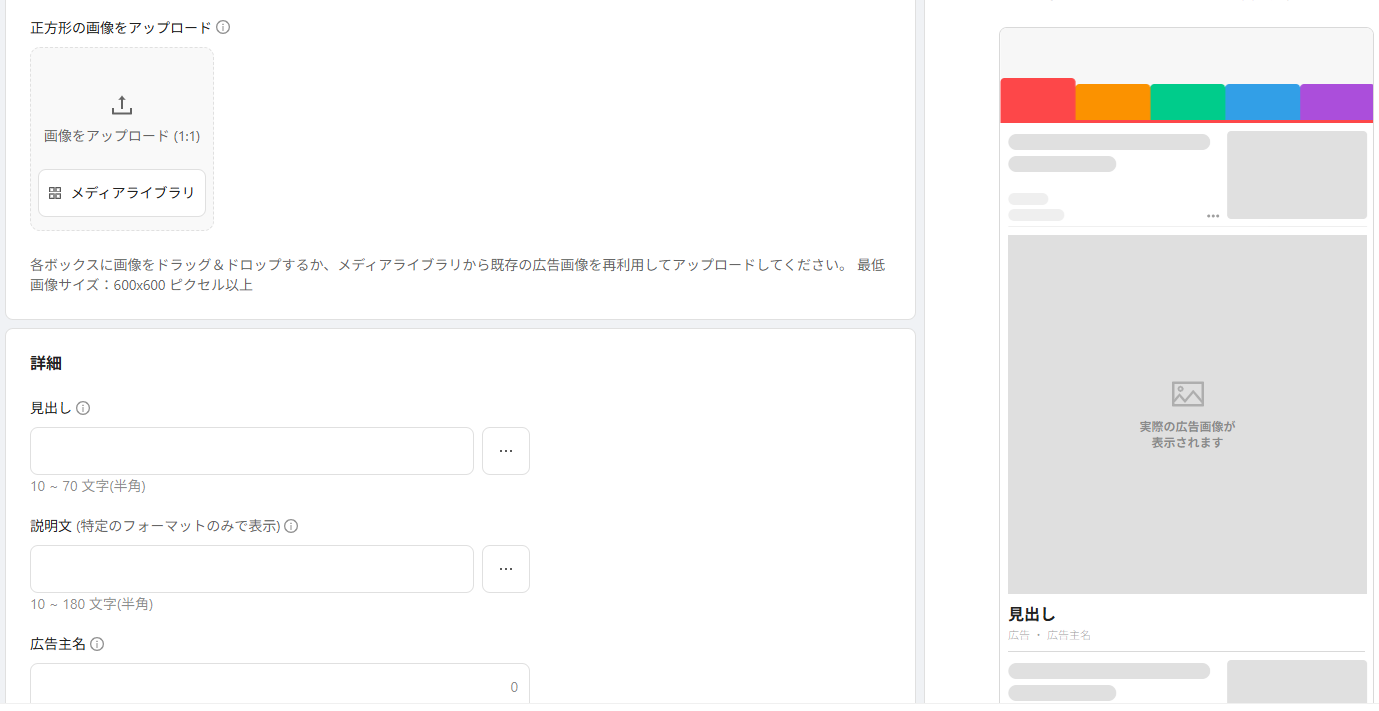Focus the 見出し headline input field
Image resolution: width=1379 pixels, height=711 pixels.
click(x=252, y=451)
